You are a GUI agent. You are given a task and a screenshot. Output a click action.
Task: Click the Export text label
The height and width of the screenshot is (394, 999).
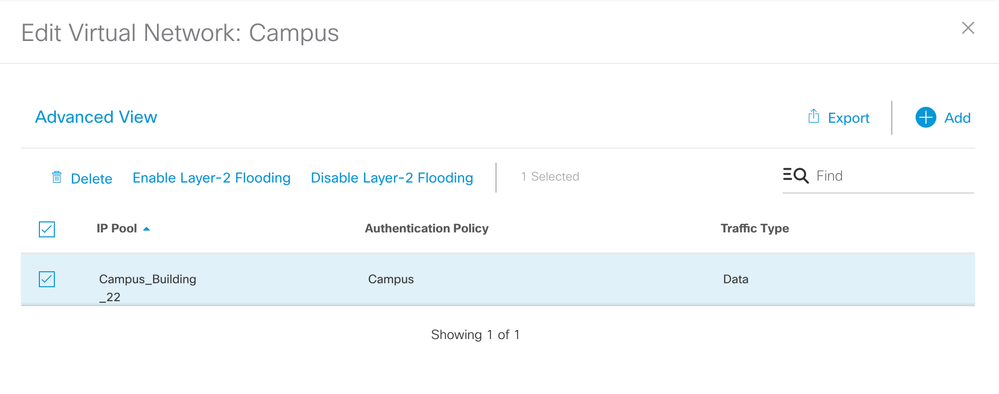[x=849, y=118]
